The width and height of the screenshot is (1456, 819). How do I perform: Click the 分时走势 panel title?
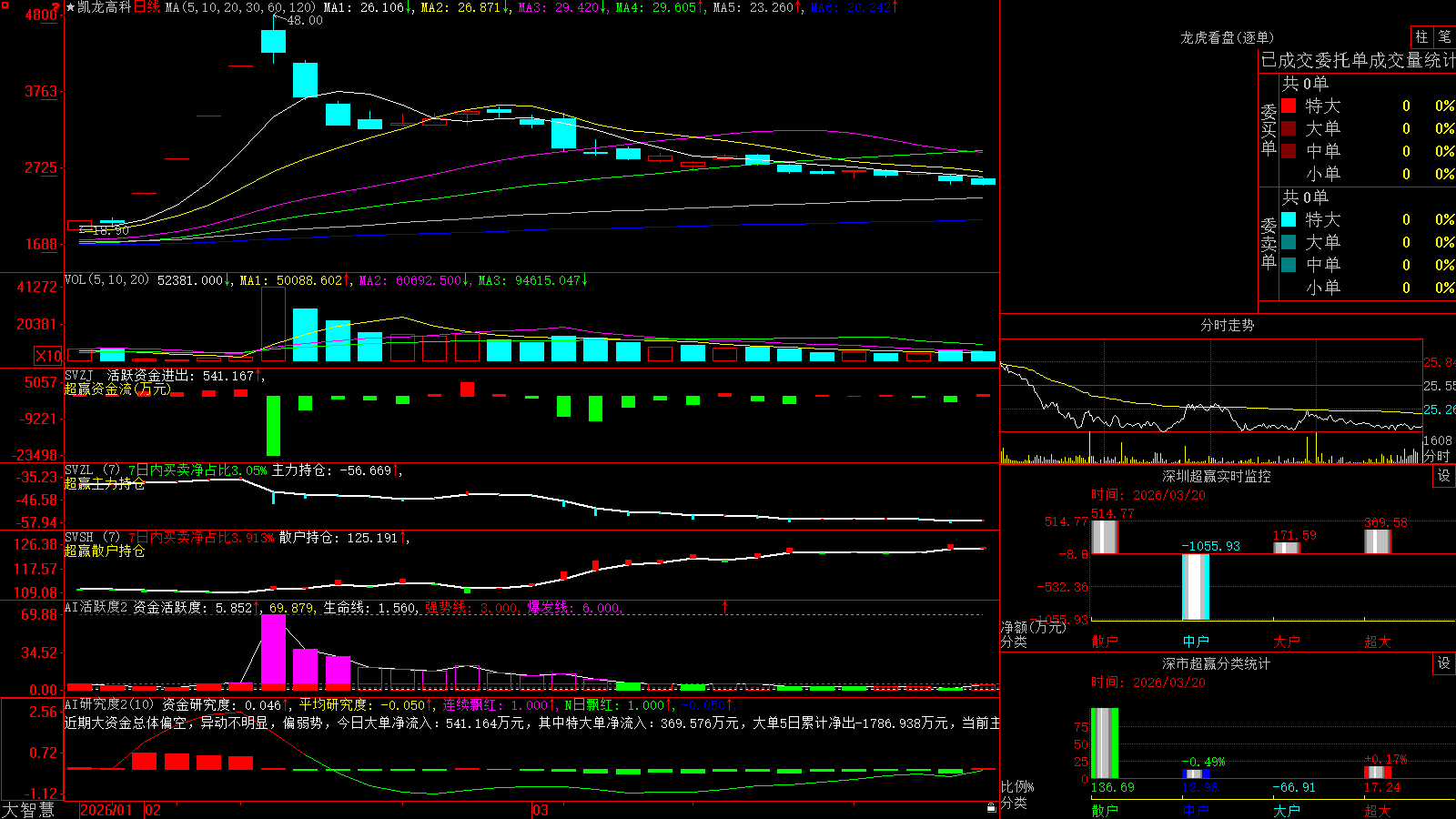[1228, 325]
